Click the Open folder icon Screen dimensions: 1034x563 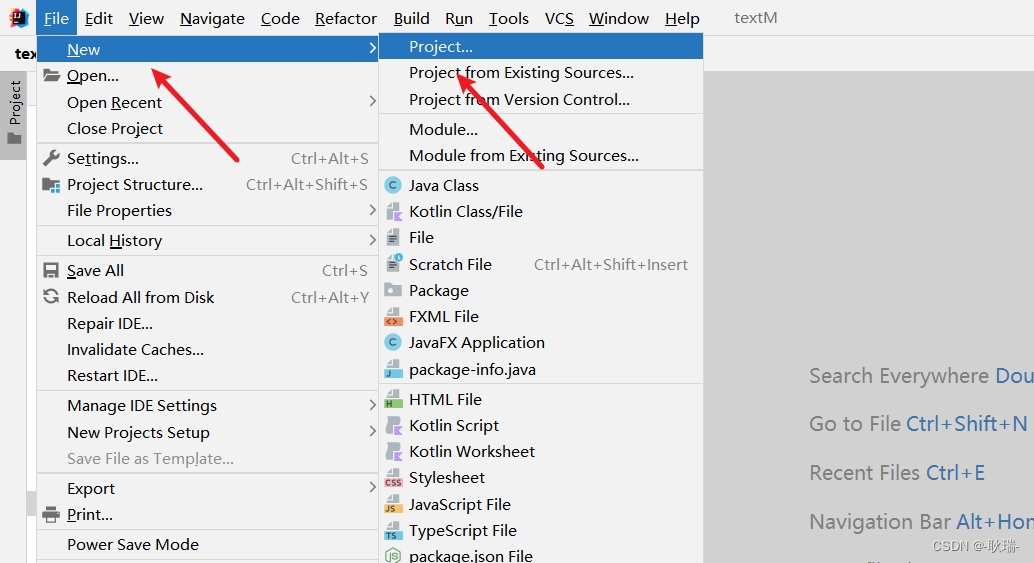pyautogui.click(x=51, y=75)
